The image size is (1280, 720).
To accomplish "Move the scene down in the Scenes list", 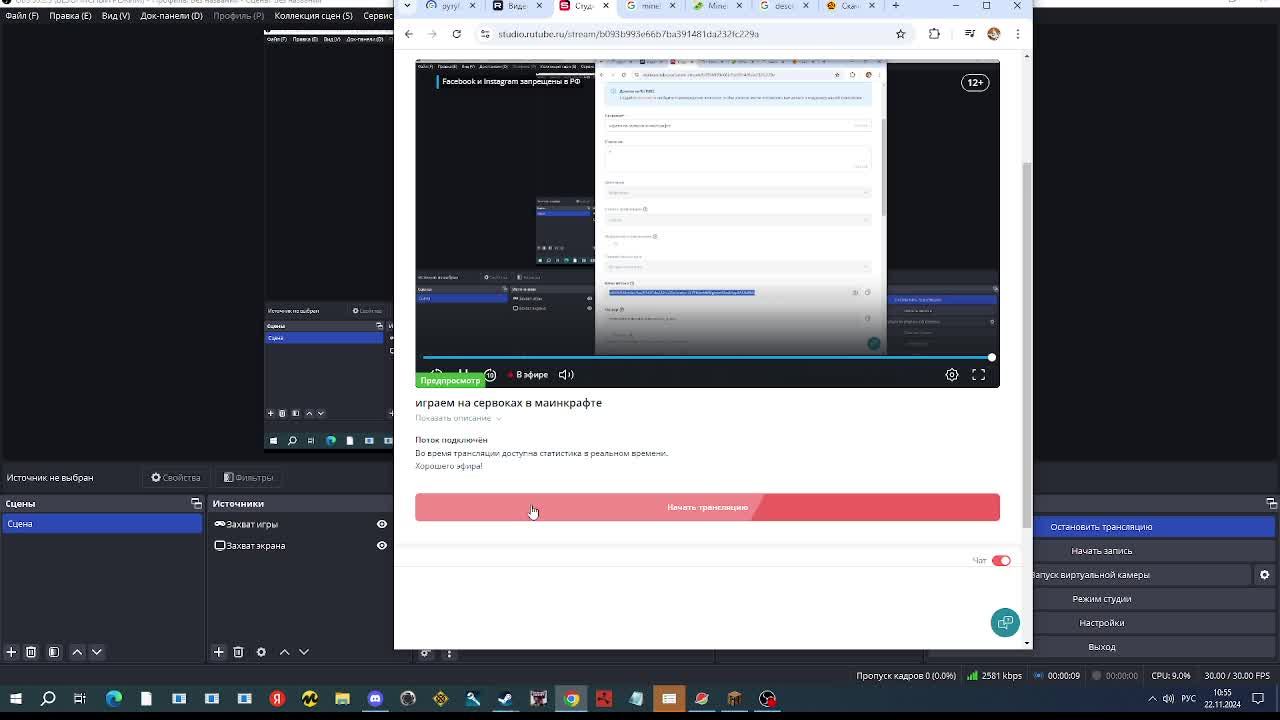I will [x=97, y=652].
